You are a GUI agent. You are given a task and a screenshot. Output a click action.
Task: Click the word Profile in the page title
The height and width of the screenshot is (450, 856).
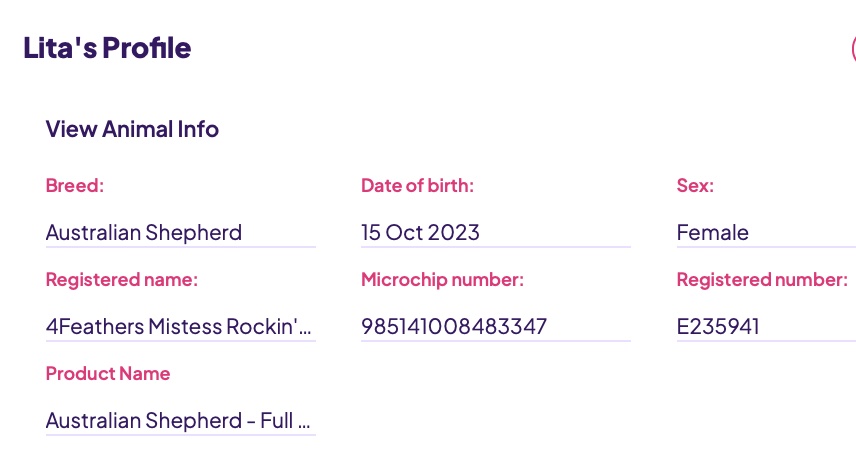click(148, 47)
